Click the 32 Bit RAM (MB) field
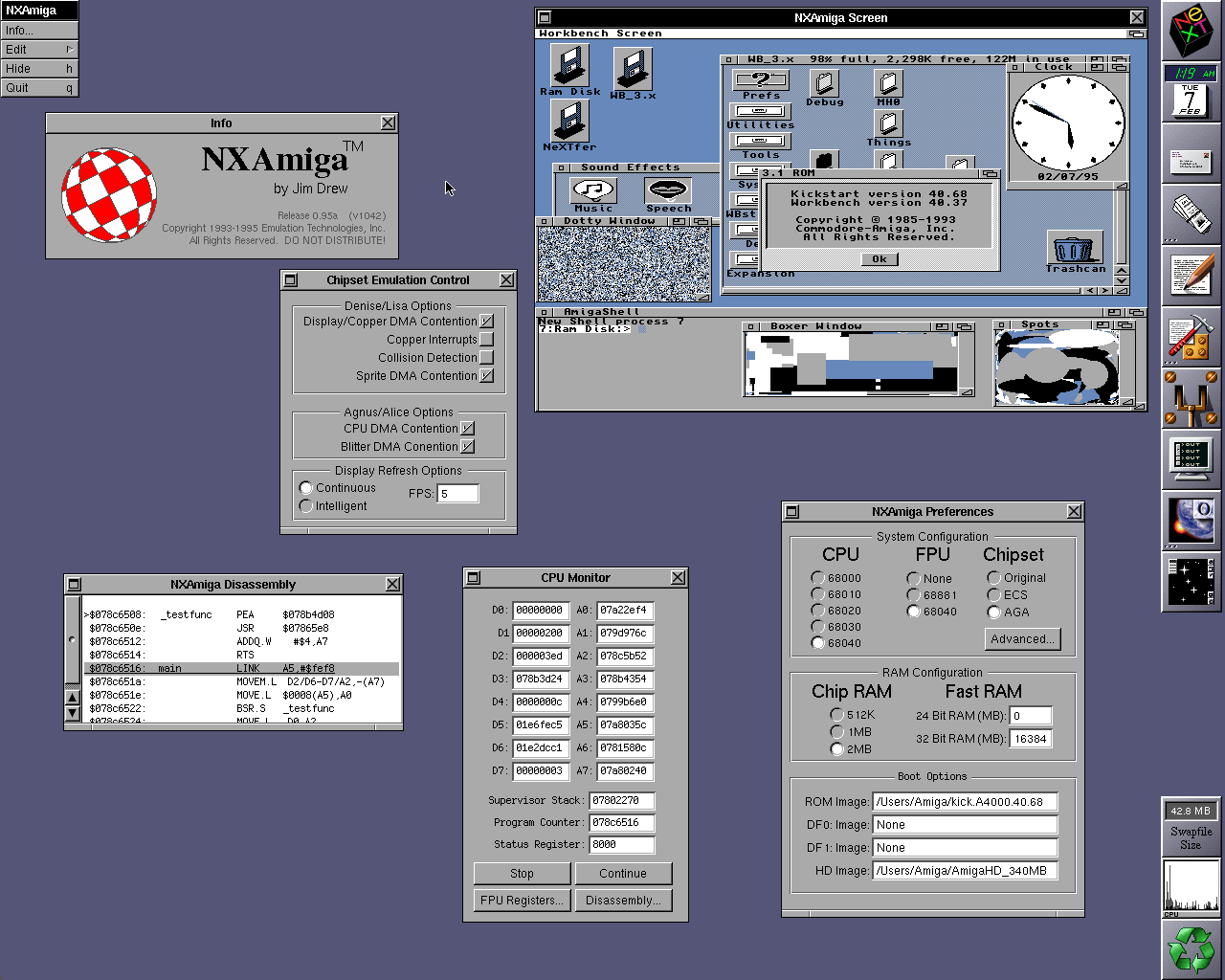Viewport: 1225px width, 980px height. point(1031,739)
